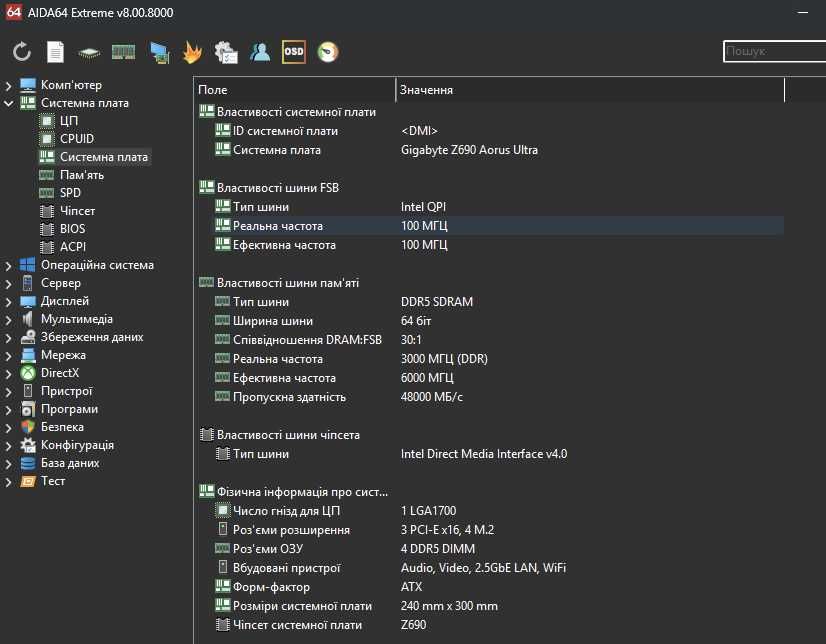Screen dimensions: 826x644
Task: Select CPUID in the tree
Action: [x=77, y=139]
